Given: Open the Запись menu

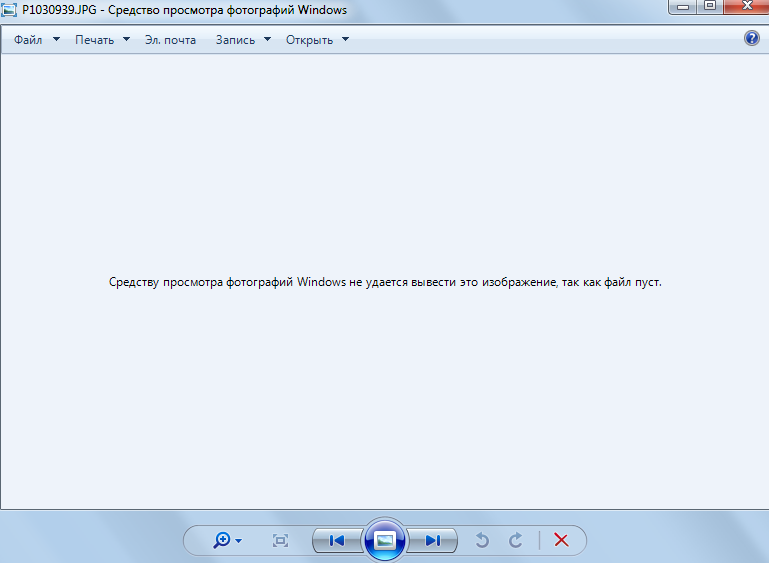Looking at the screenshot, I should (235, 40).
